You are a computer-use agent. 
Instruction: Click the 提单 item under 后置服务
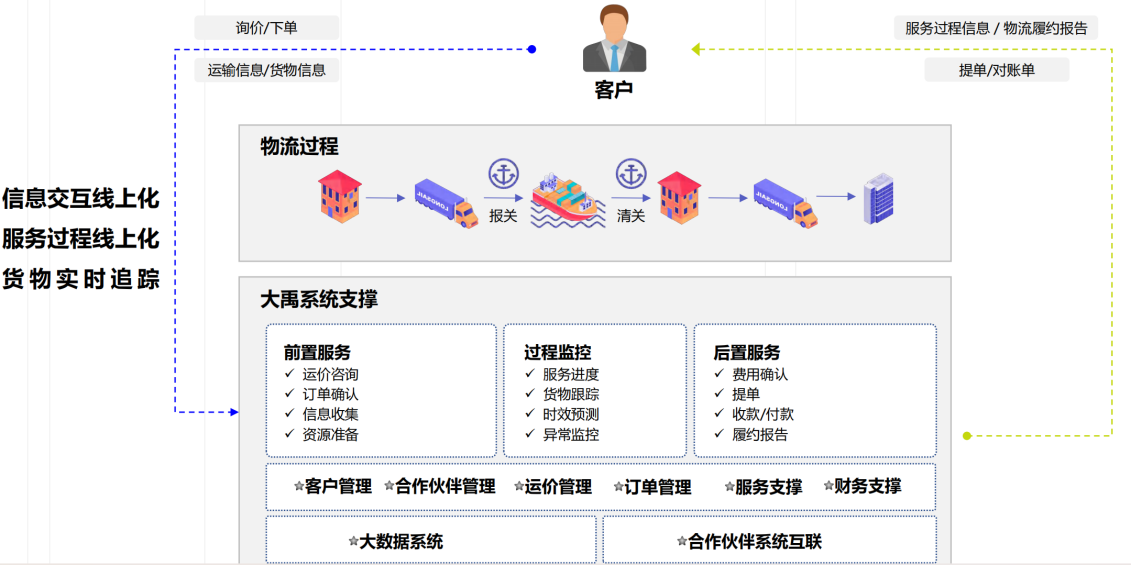[x=746, y=395]
